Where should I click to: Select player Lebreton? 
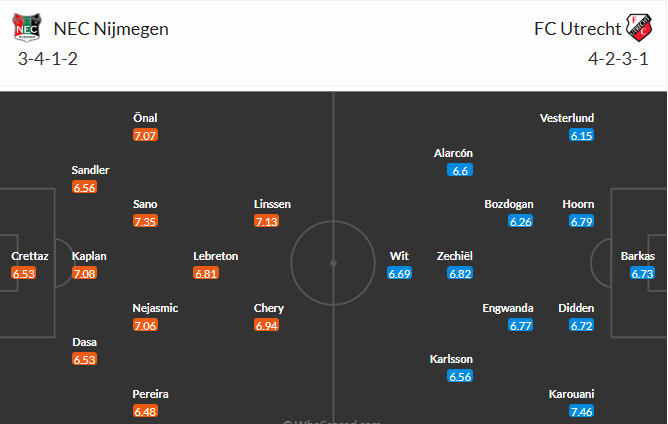click(215, 256)
